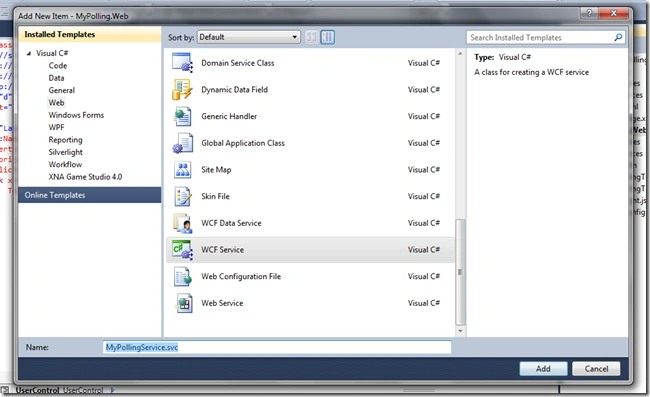The image size is (650, 397).
Task: Click Visual C# in Web Service row
Action: coord(424,303)
